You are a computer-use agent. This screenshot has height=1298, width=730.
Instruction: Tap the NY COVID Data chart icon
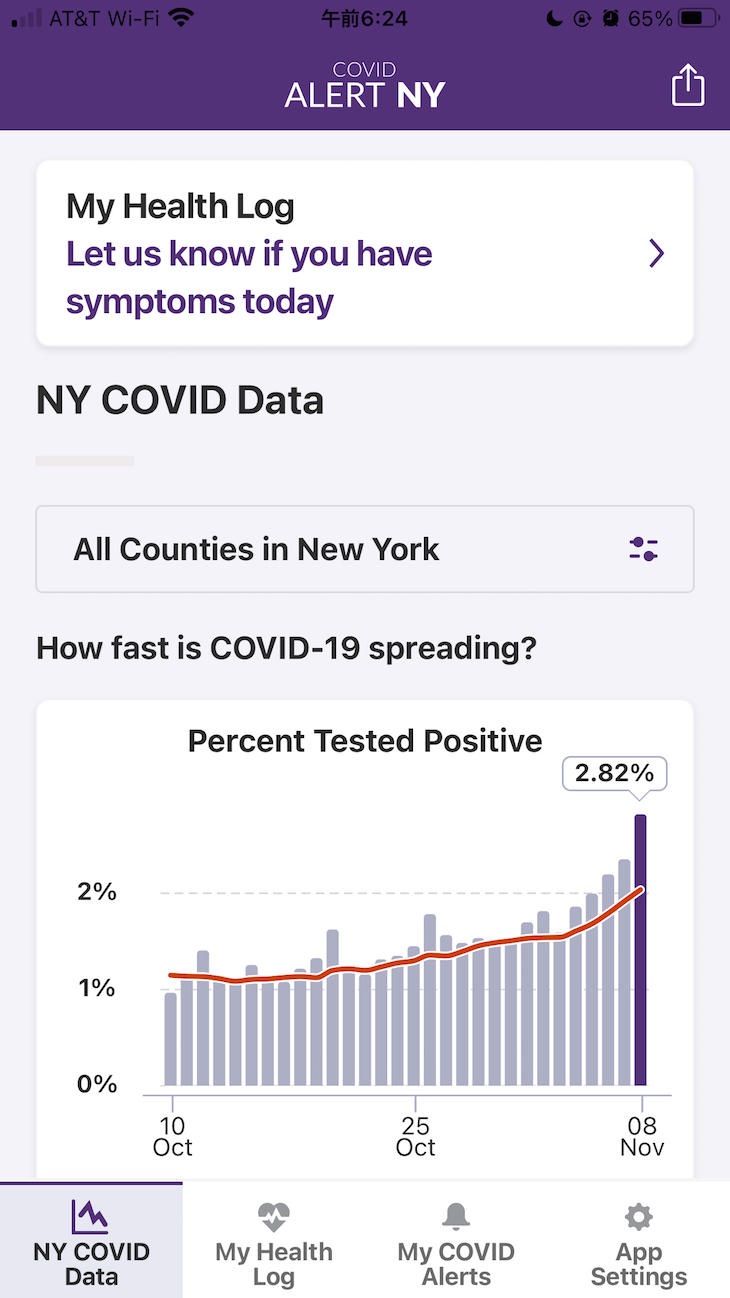pos(90,1216)
